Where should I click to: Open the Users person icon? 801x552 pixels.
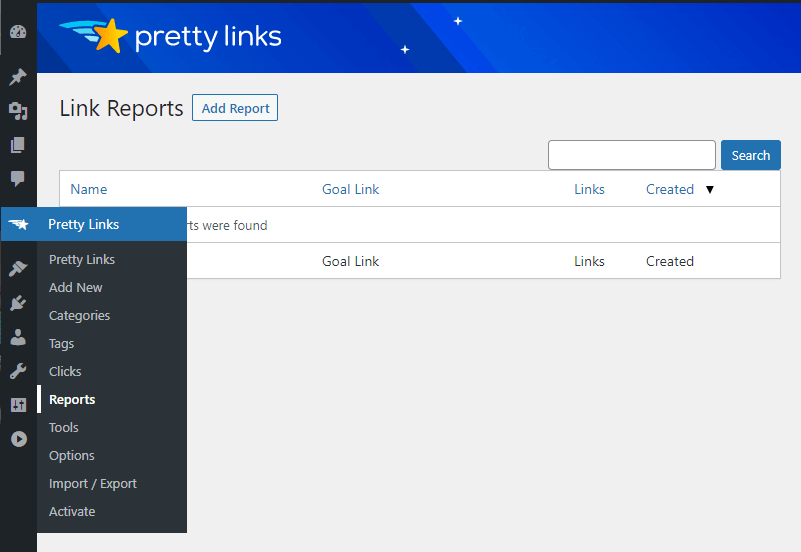coord(18,337)
